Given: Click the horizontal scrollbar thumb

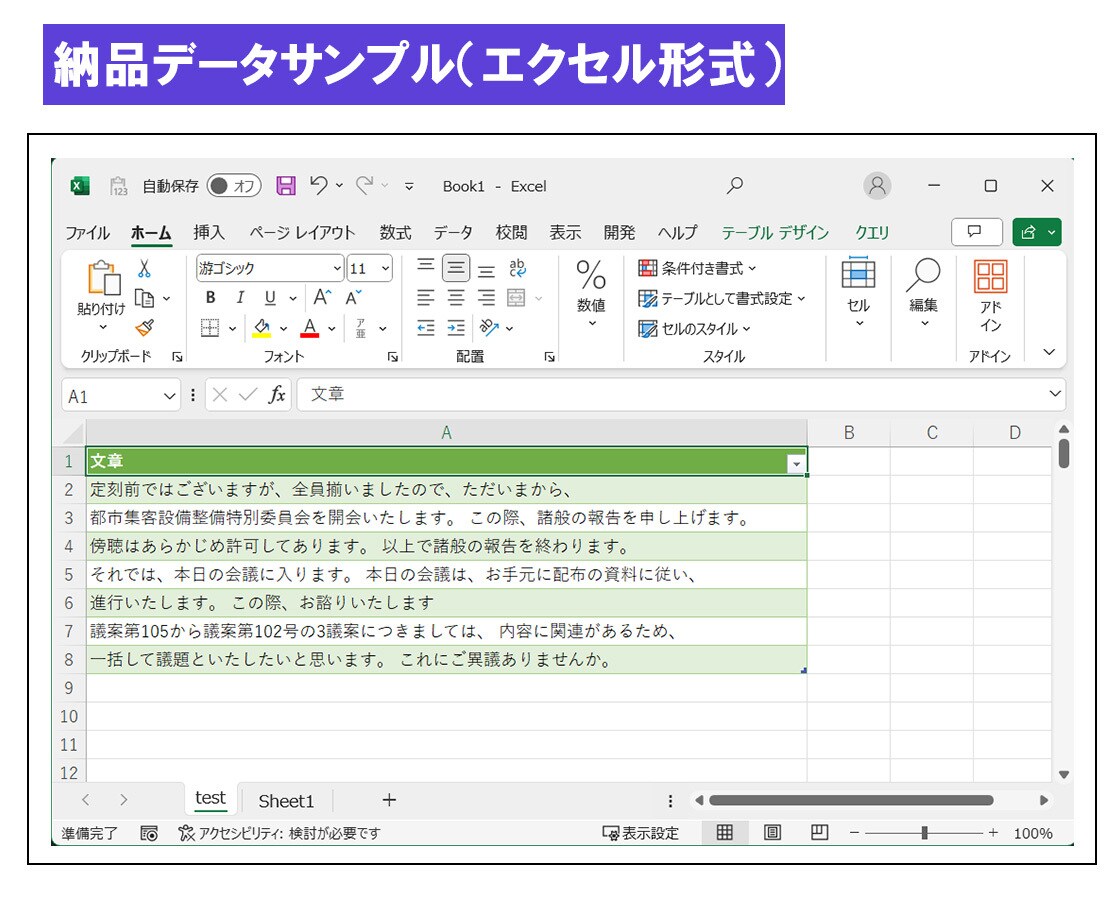Looking at the screenshot, I should 851,800.
